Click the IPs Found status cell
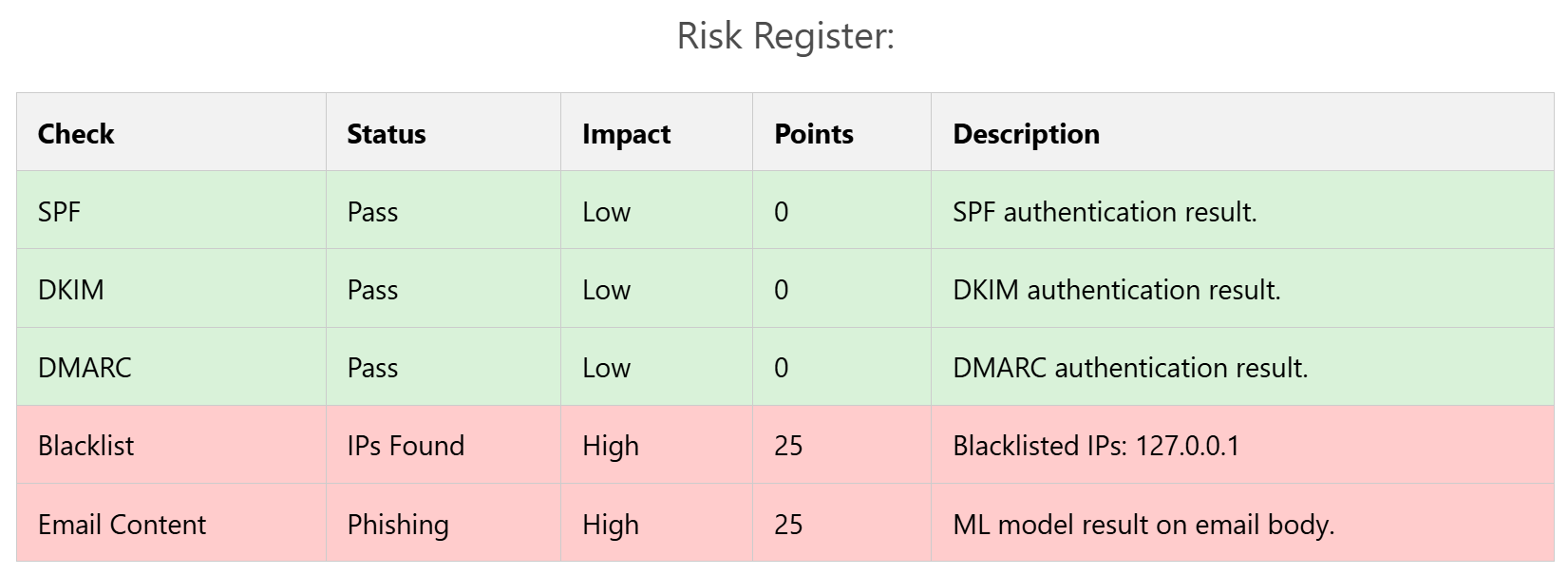The width and height of the screenshot is (1568, 575). [406, 446]
